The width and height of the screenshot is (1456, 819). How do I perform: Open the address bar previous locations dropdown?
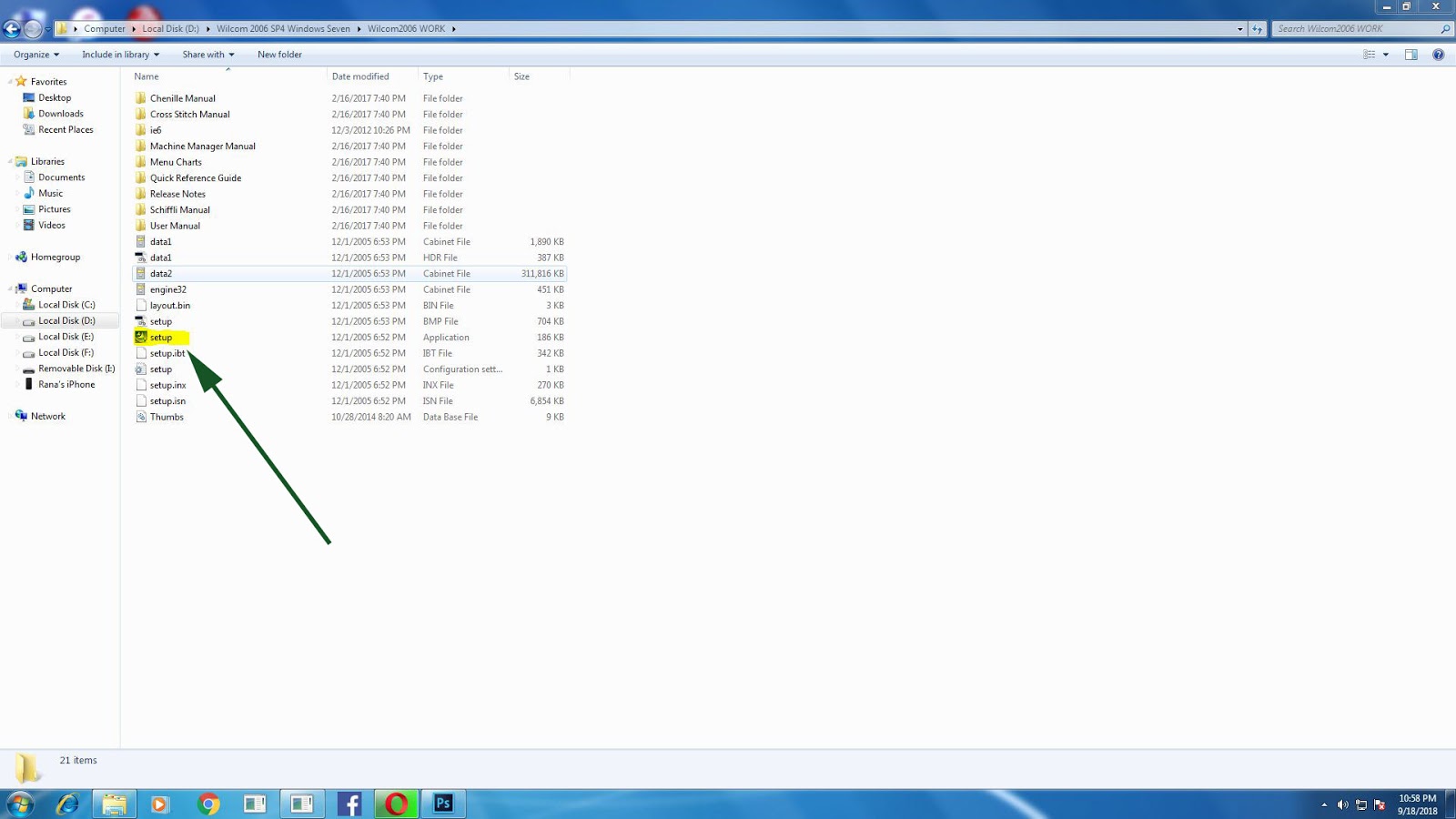pos(1239,29)
